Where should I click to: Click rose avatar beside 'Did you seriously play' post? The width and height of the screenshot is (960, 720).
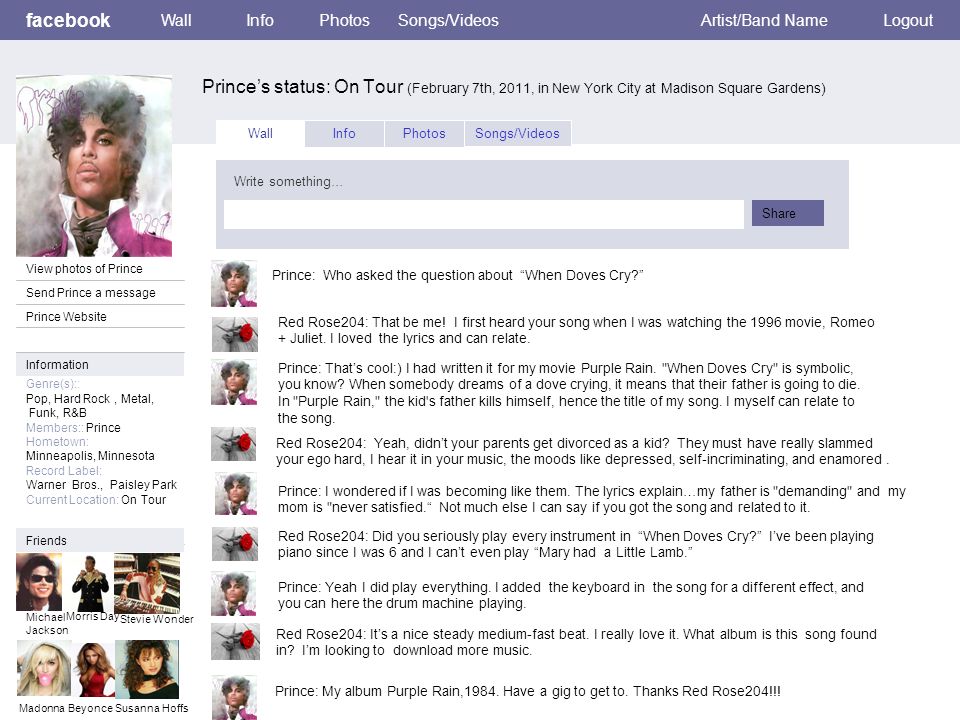click(x=235, y=544)
